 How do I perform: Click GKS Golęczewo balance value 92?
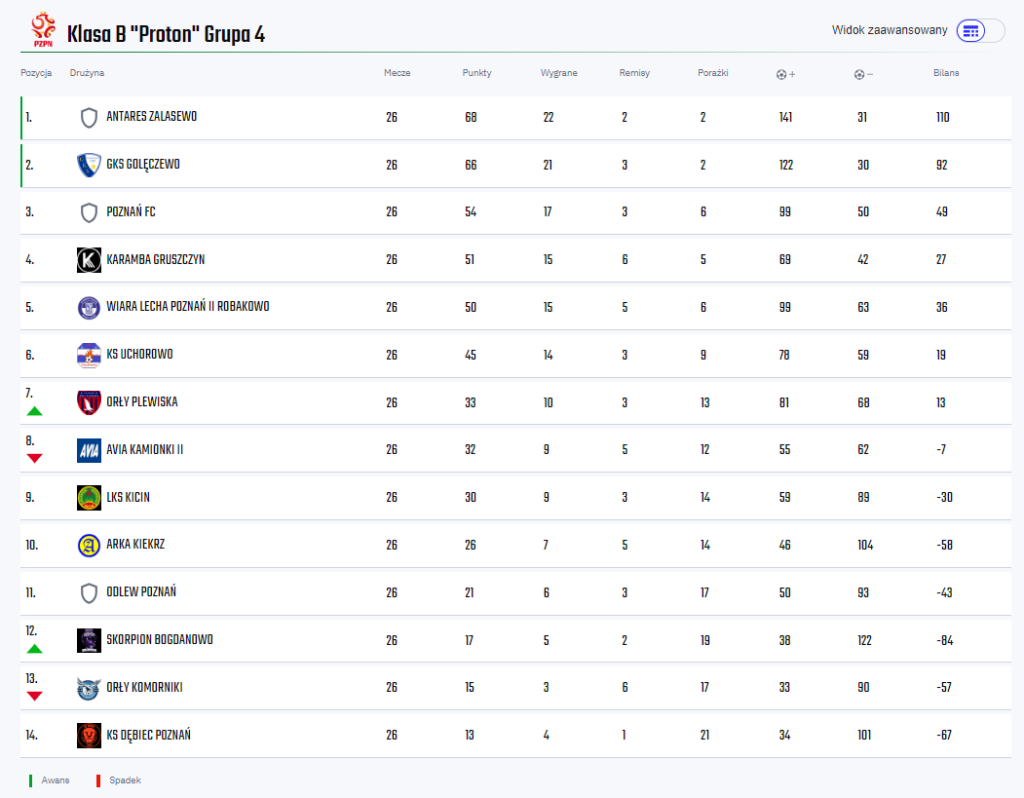[x=942, y=165]
